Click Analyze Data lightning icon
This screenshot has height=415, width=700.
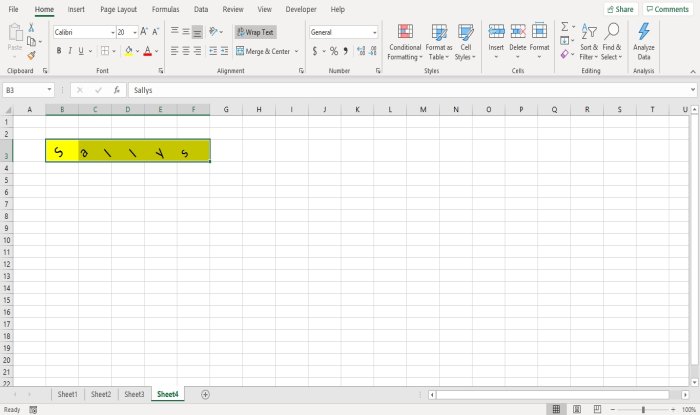tap(644, 31)
